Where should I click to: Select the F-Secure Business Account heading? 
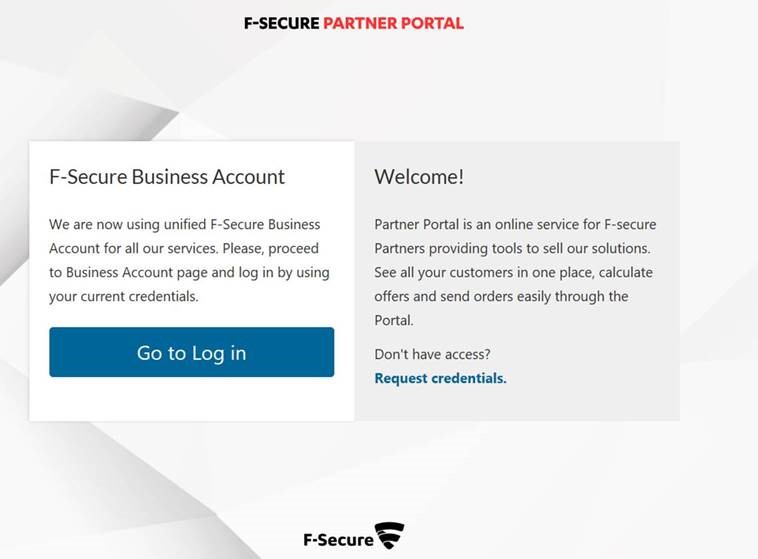click(x=167, y=177)
